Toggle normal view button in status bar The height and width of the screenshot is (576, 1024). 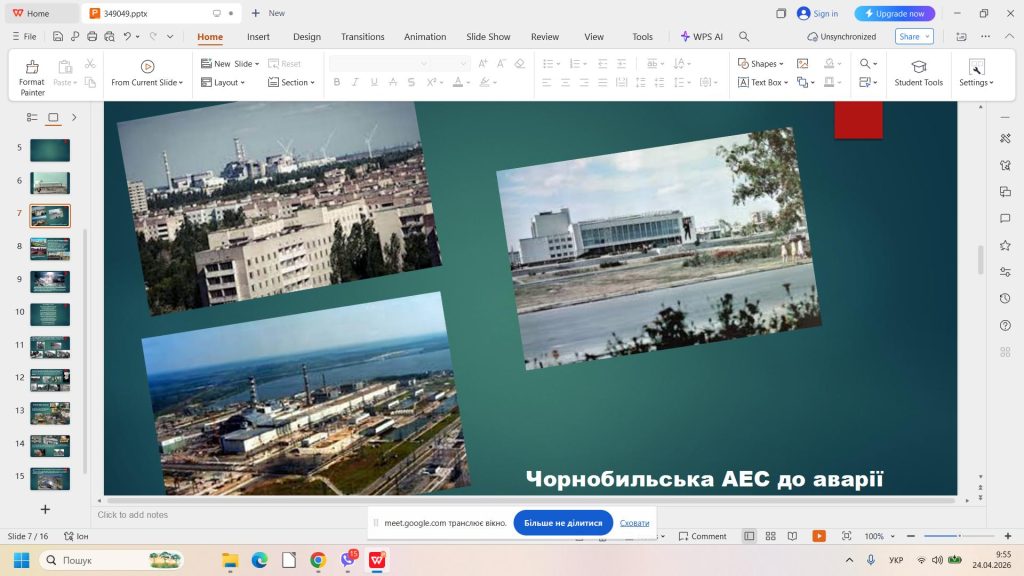[749, 536]
